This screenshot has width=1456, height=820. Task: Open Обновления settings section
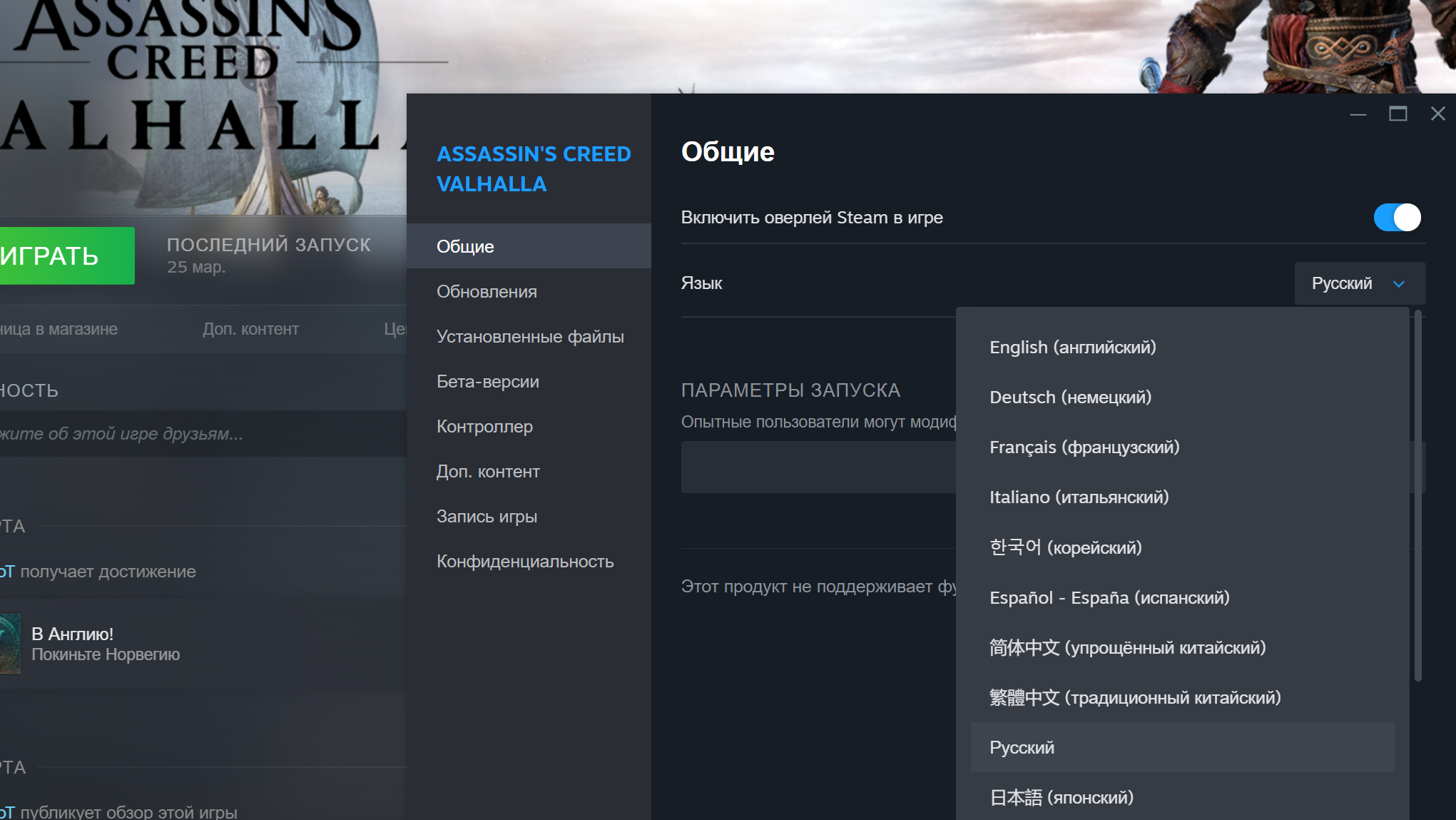tap(487, 291)
